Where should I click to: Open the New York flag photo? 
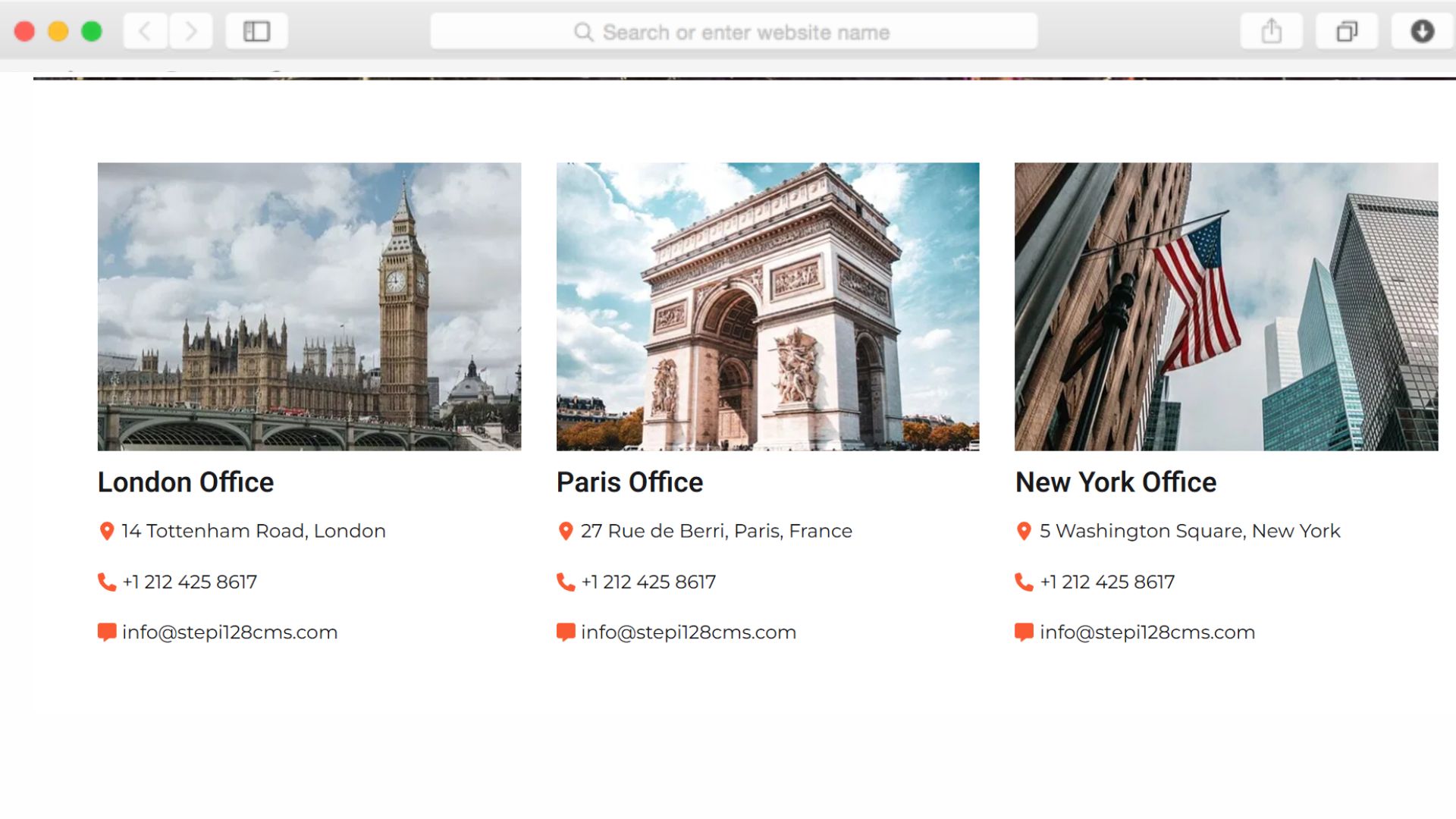(1225, 306)
